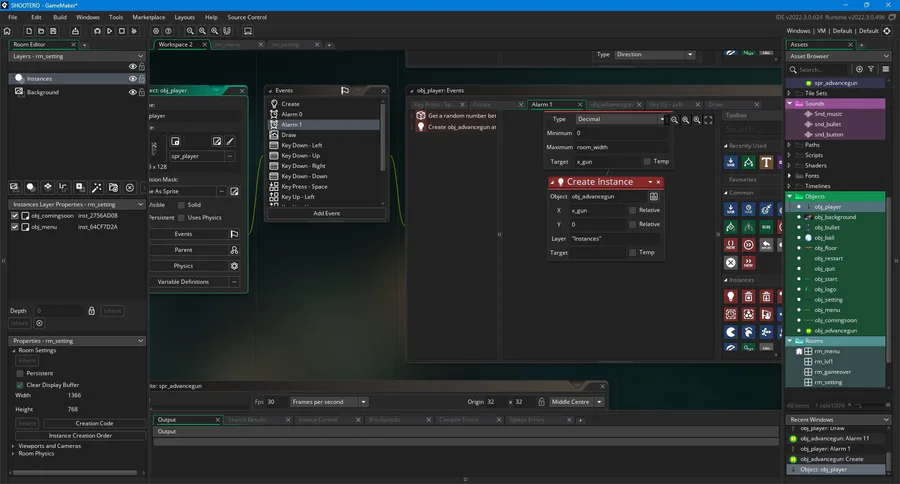
Task: Switch to the Workspace 2 tab
Action: pyautogui.click(x=176, y=44)
